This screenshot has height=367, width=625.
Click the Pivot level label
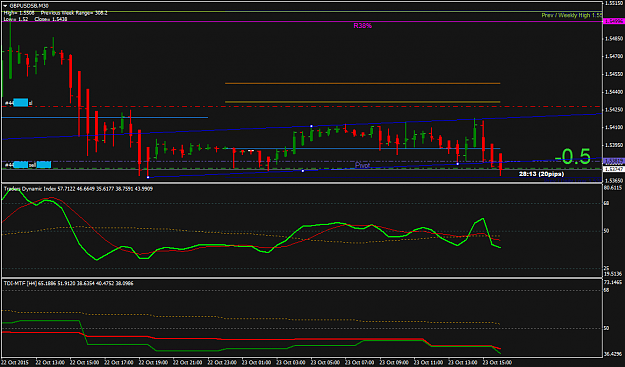[x=362, y=165]
